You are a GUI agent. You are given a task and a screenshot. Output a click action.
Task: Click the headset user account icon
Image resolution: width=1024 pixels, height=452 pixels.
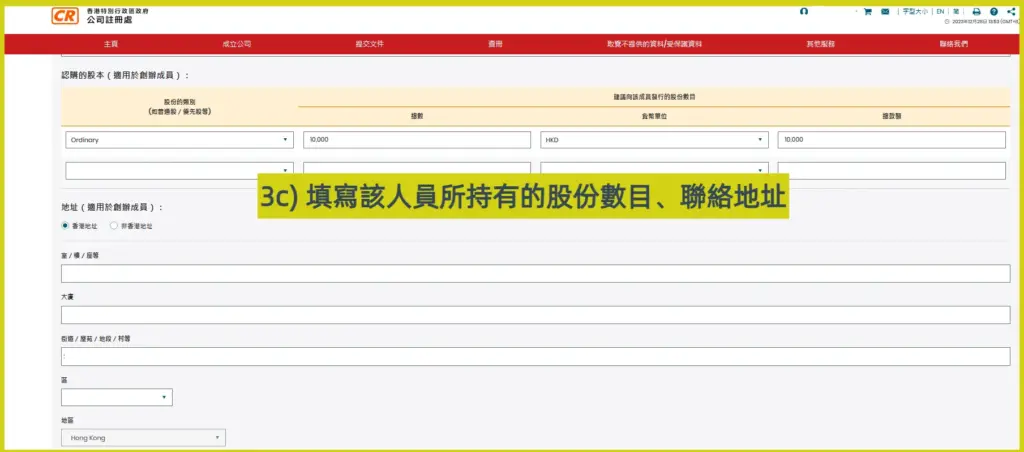click(804, 11)
